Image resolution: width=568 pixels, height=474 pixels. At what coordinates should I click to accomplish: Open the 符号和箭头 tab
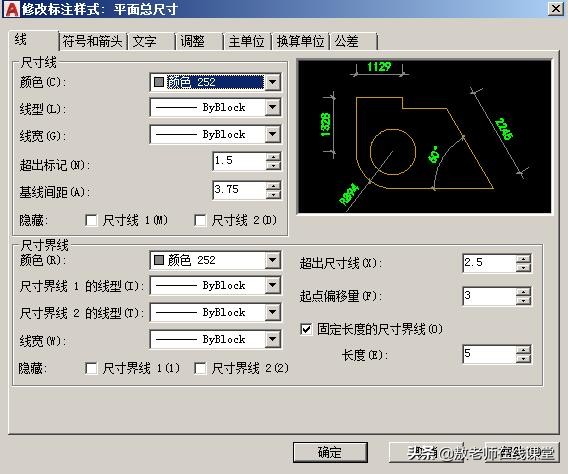click(93, 41)
